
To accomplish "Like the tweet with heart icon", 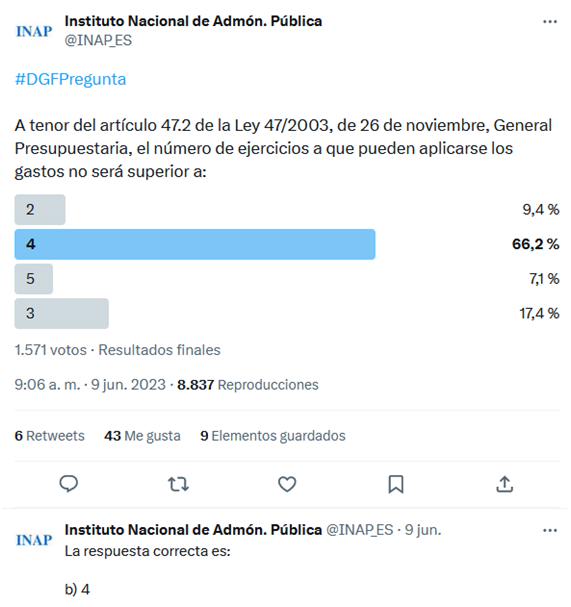I will point(287,484).
